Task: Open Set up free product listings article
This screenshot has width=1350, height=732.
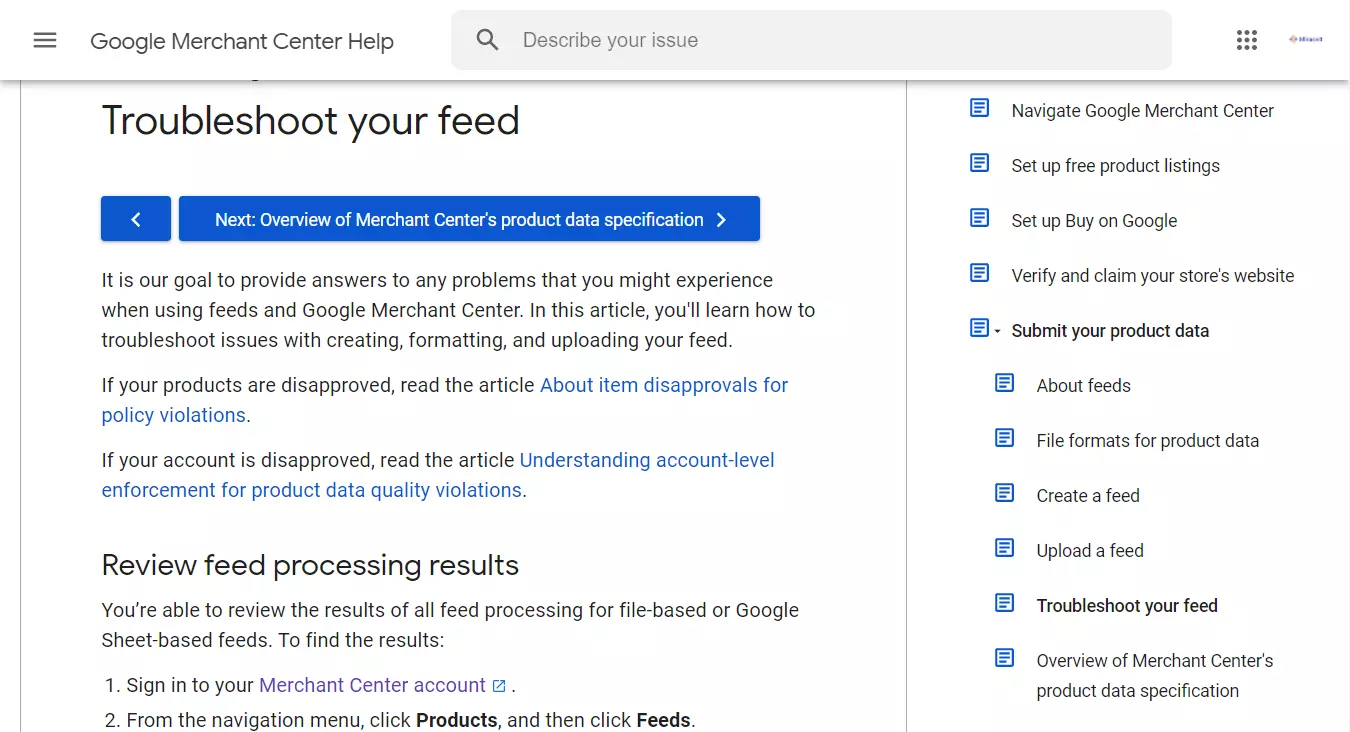Action: [1115, 166]
